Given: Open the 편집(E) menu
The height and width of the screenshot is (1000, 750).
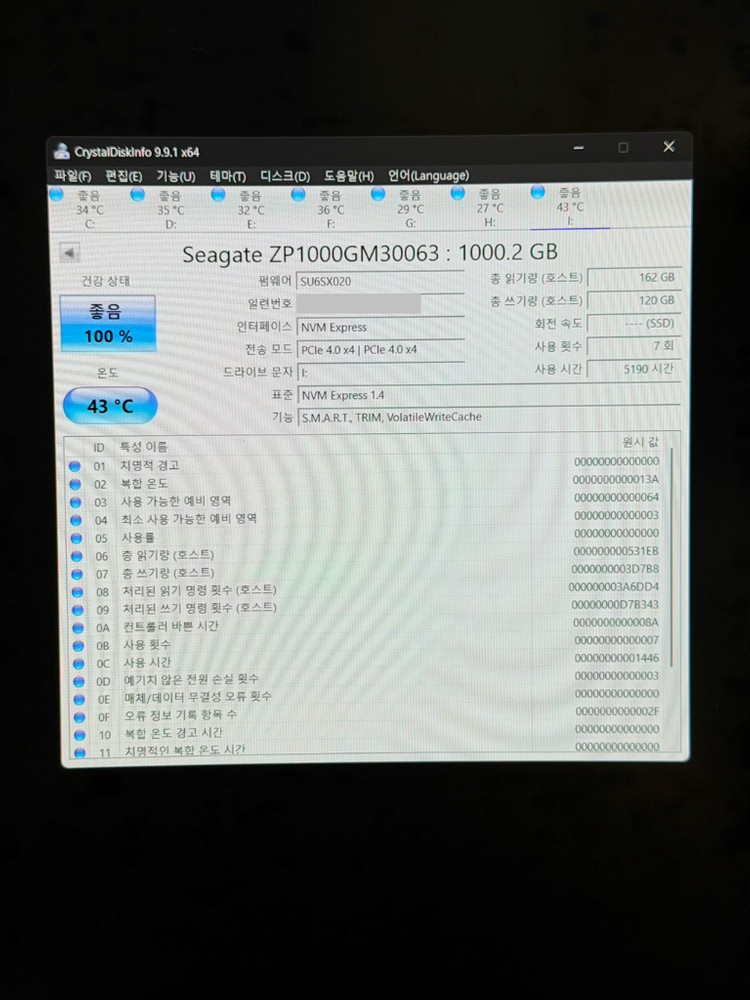Looking at the screenshot, I should (x=124, y=176).
